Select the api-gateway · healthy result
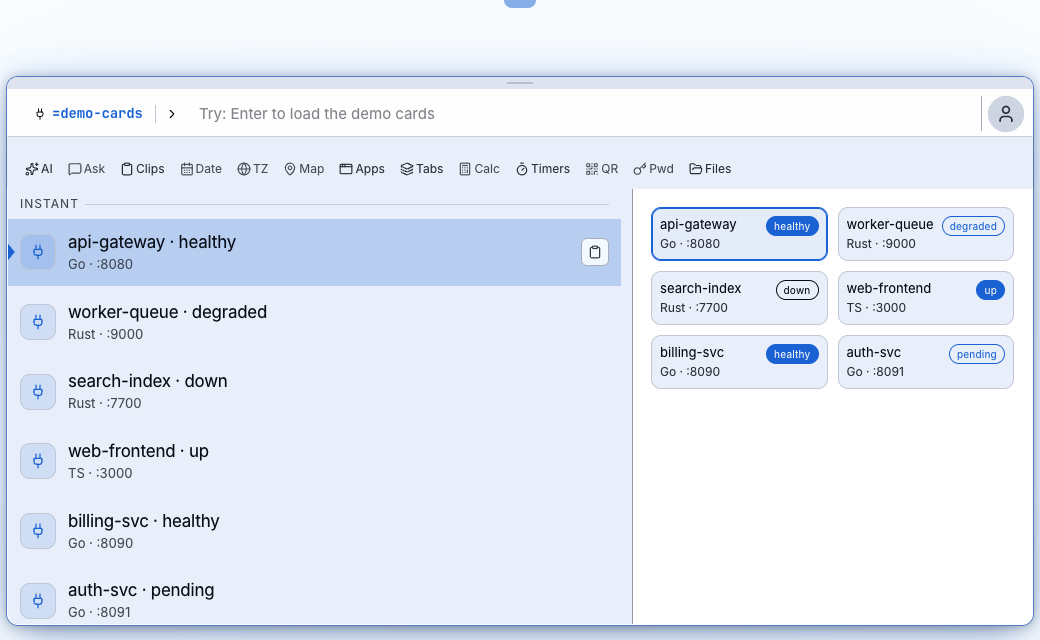The image size is (1040, 640). [x=314, y=253]
